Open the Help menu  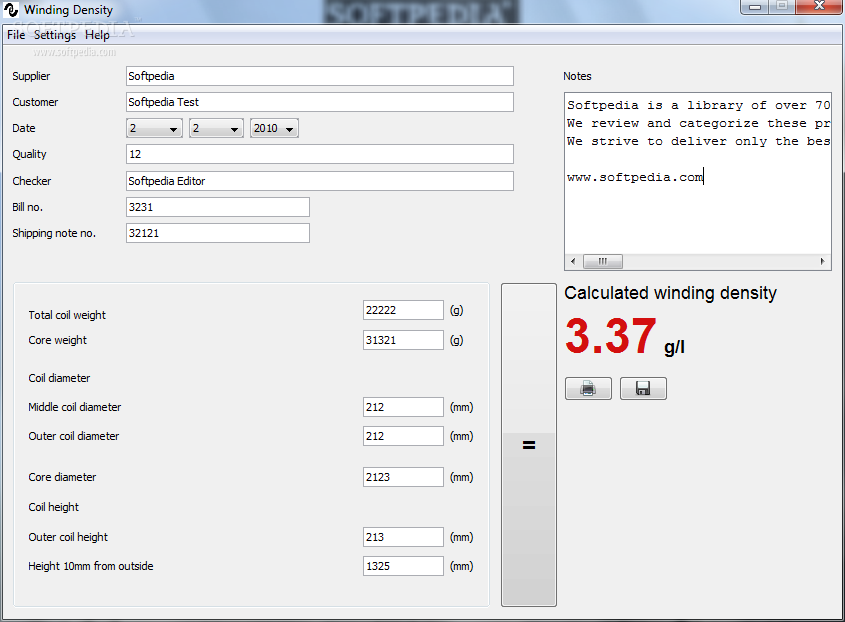(97, 35)
